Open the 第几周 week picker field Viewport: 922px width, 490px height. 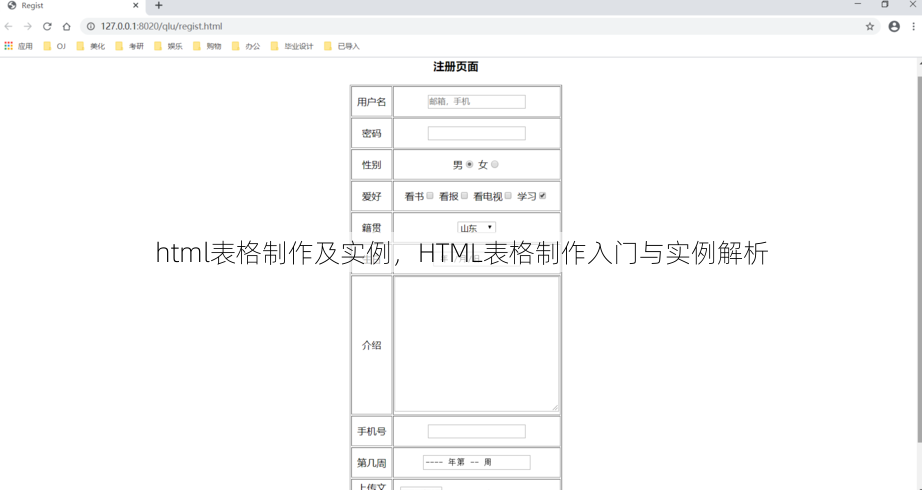(476, 462)
